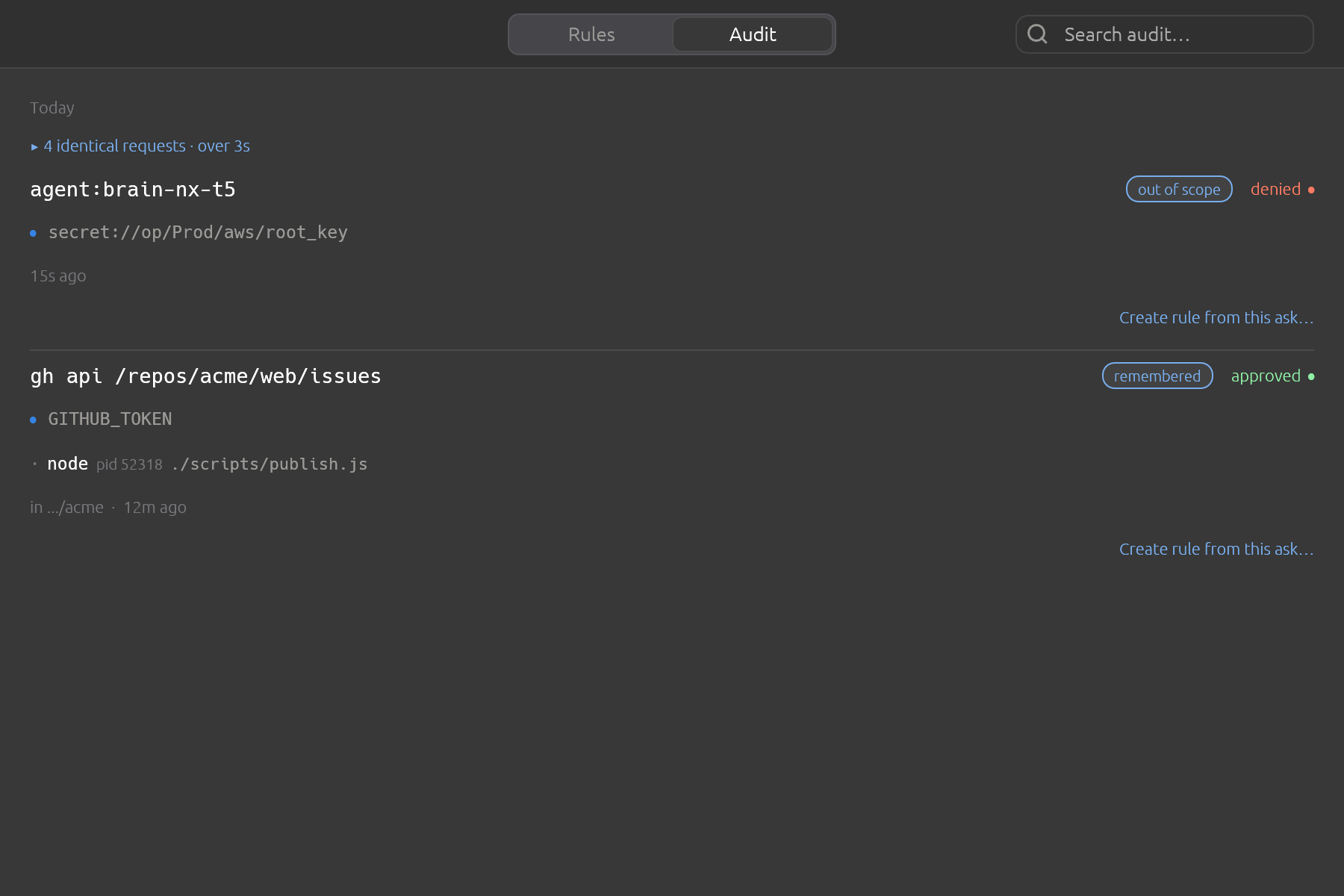Click pid 52318 label
The image size is (1344, 896).
click(129, 464)
